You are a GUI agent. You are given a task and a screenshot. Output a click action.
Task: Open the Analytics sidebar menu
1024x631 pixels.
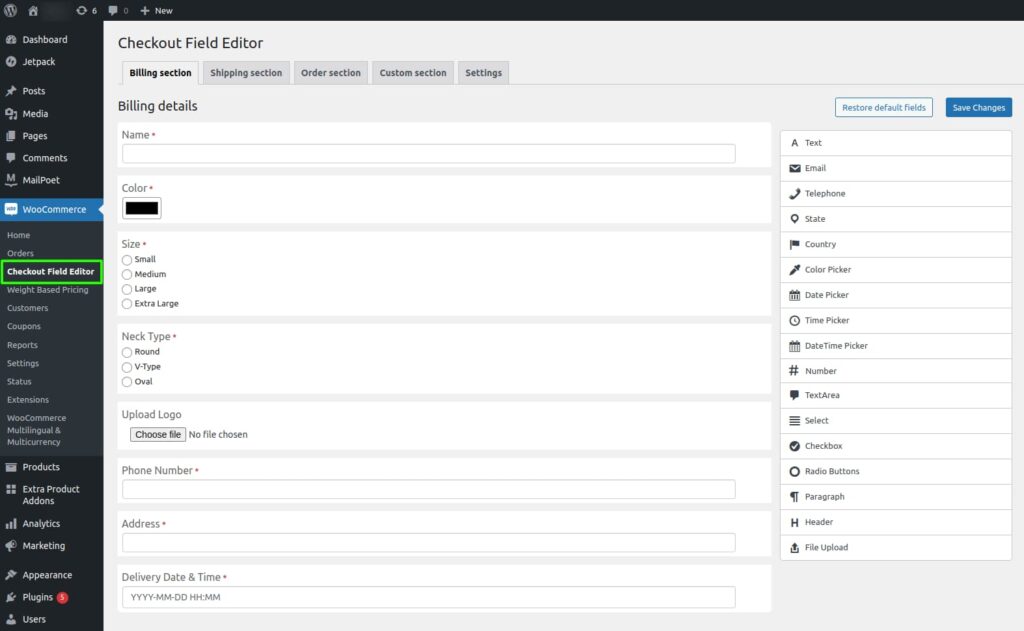(x=52, y=524)
